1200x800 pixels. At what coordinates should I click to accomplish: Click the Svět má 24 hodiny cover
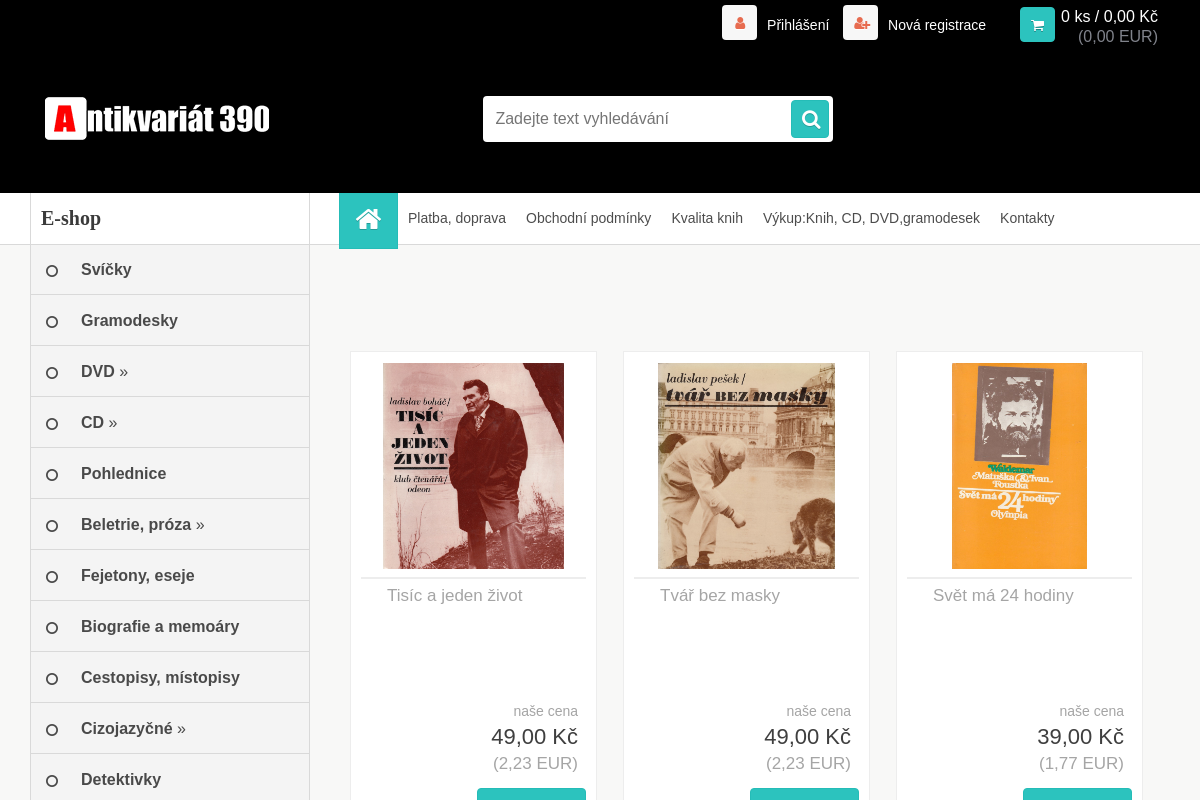(1019, 466)
